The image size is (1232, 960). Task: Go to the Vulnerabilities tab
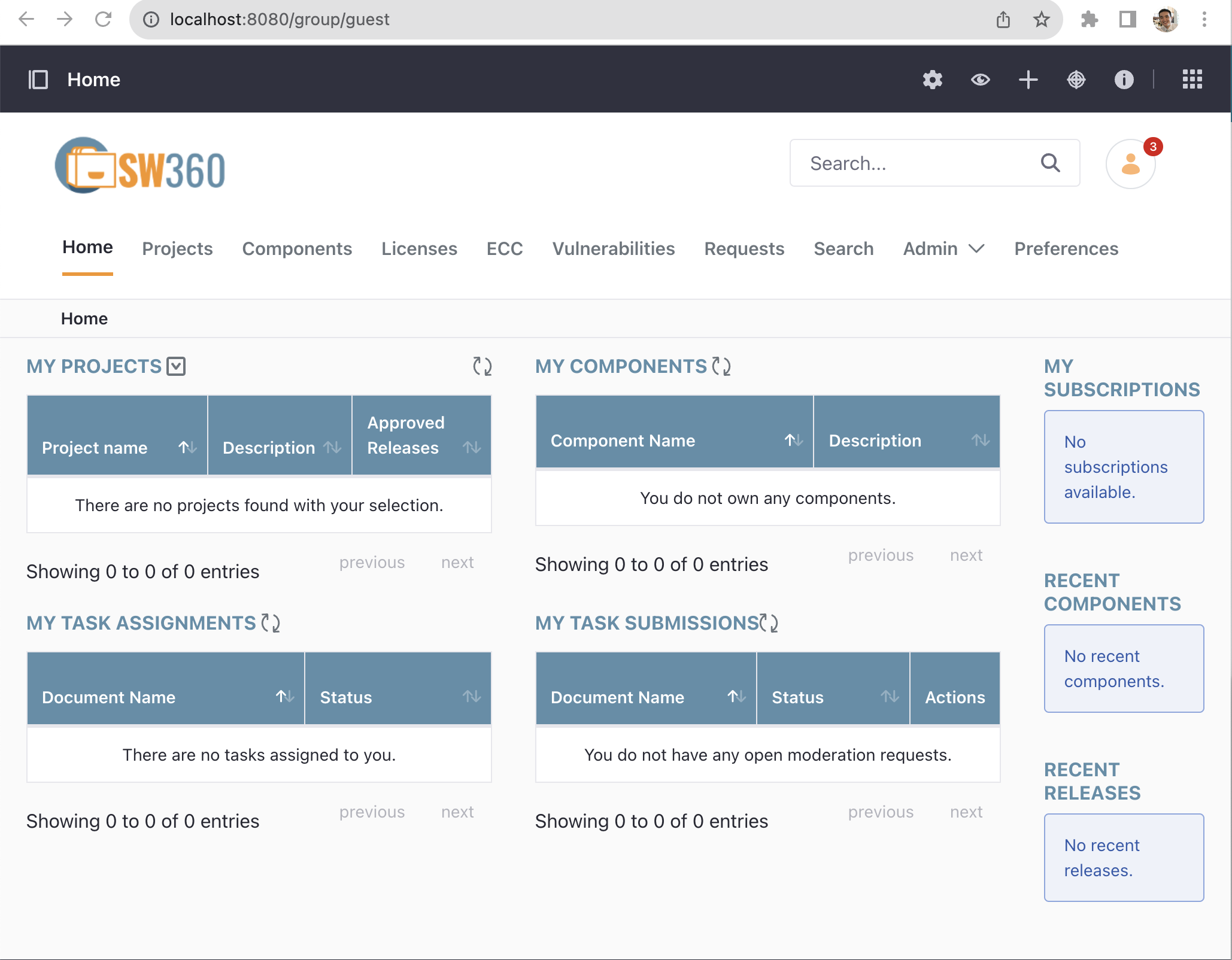pyautogui.click(x=613, y=248)
